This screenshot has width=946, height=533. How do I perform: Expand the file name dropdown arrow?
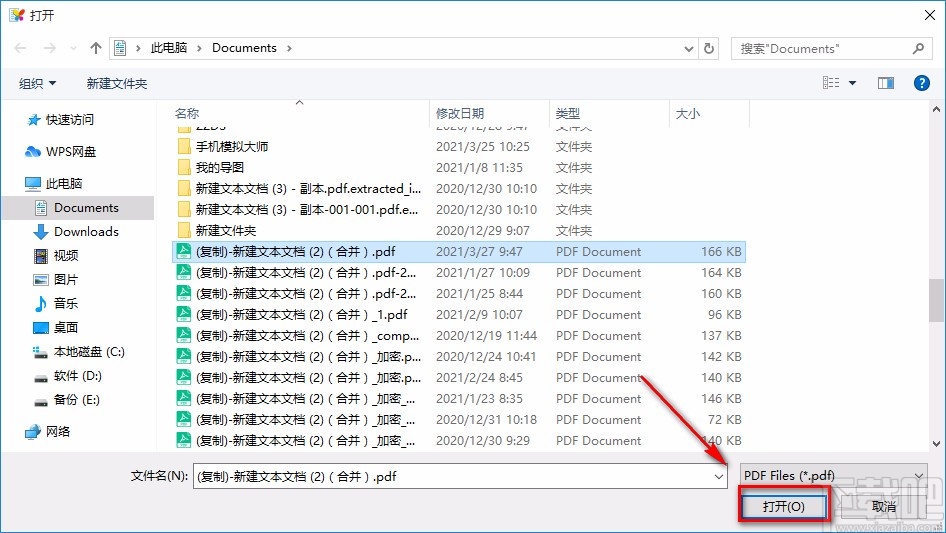[719, 476]
